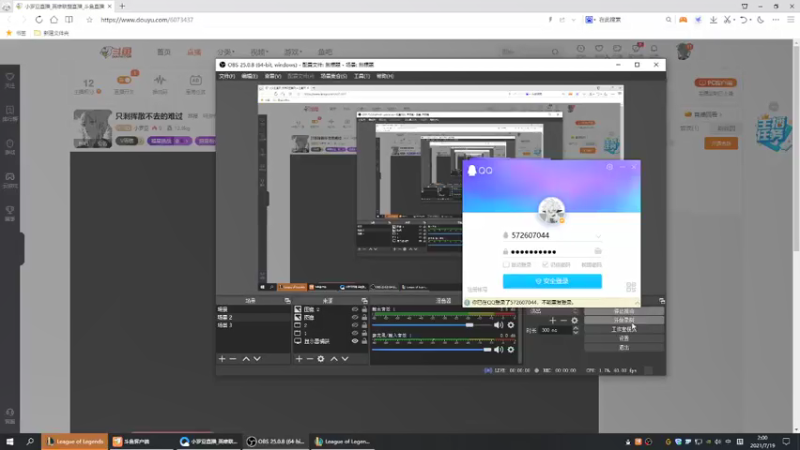Open desktop audio settings gear in OBS mixer
Screen dimensions: 800x450
(511, 325)
